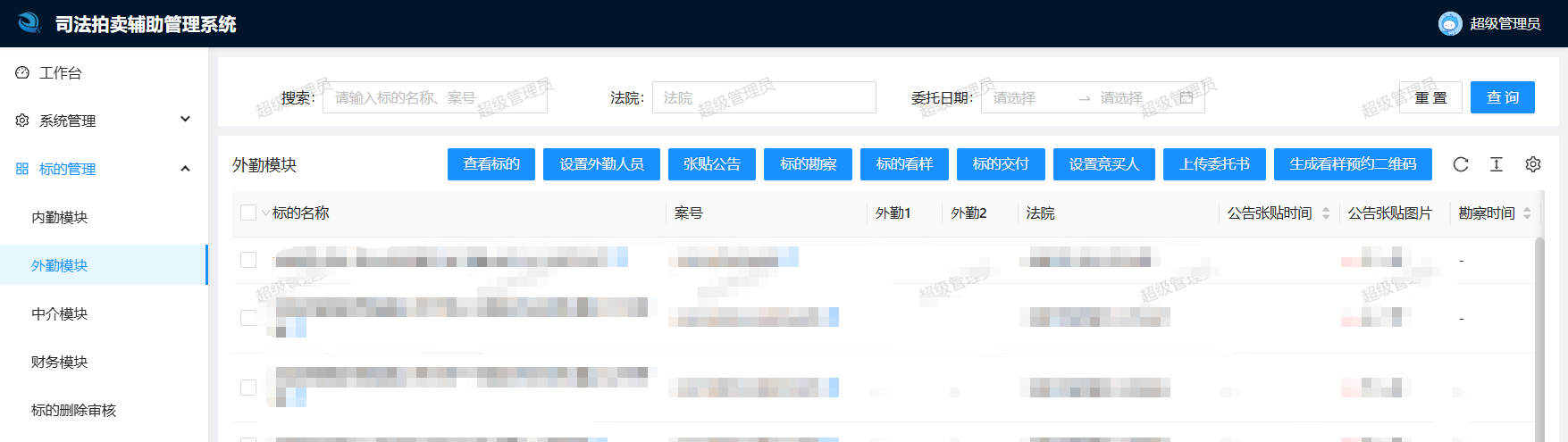Viewport: 1568px width, 442px height.
Task: Open selection dropdown arrow beside header checkbox
Action: click(265, 213)
